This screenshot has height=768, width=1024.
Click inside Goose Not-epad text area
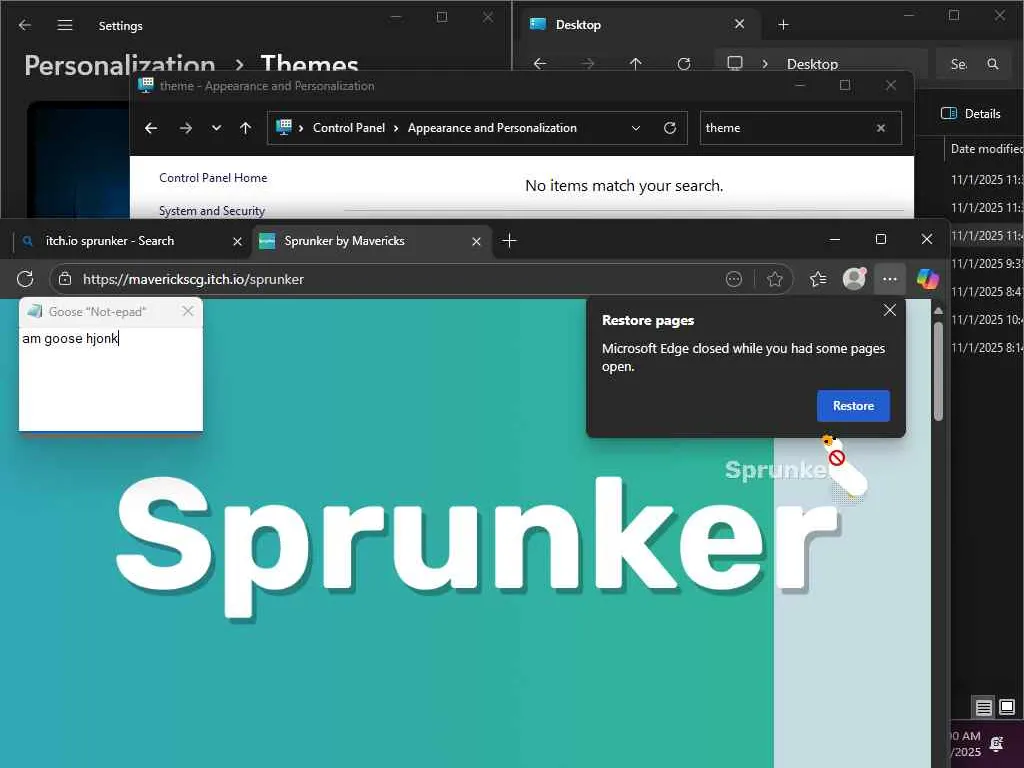111,379
